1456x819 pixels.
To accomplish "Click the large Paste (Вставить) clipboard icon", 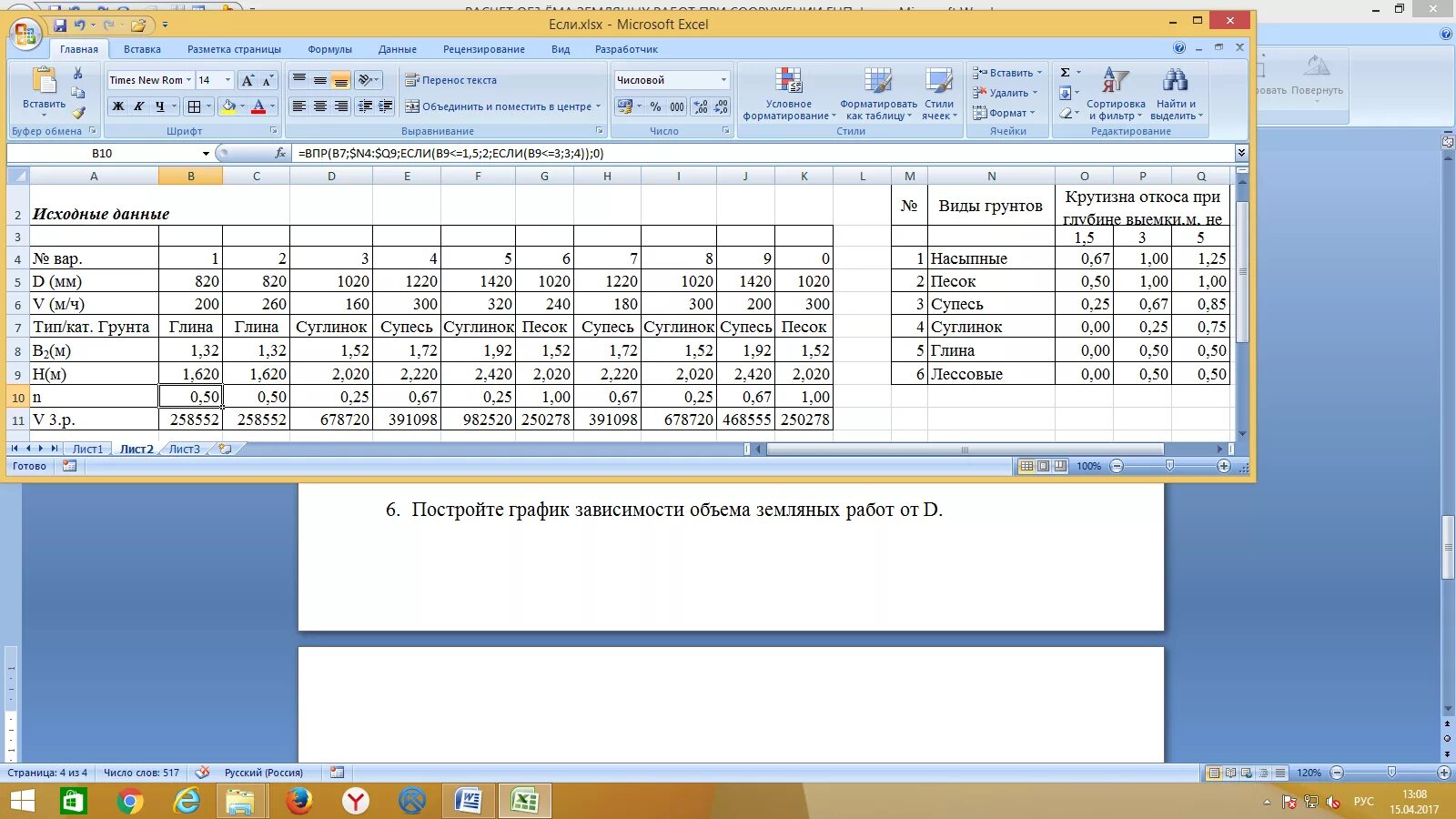I will pyautogui.click(x=44, y=81).
